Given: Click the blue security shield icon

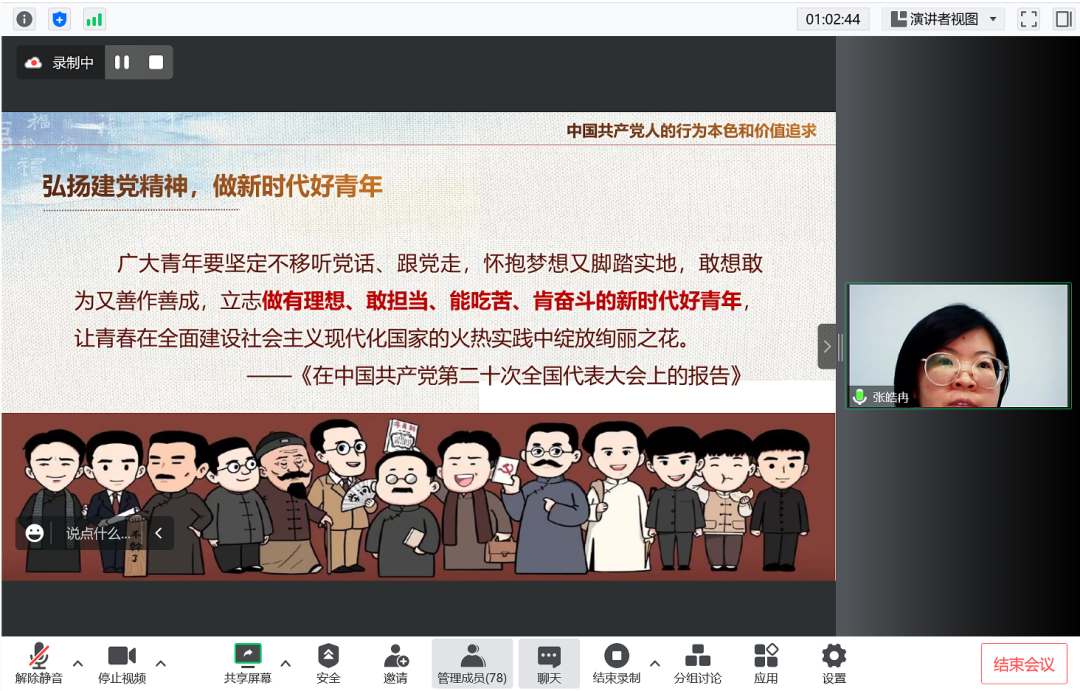Looking at the screenshot, I should tap(59, 19).
